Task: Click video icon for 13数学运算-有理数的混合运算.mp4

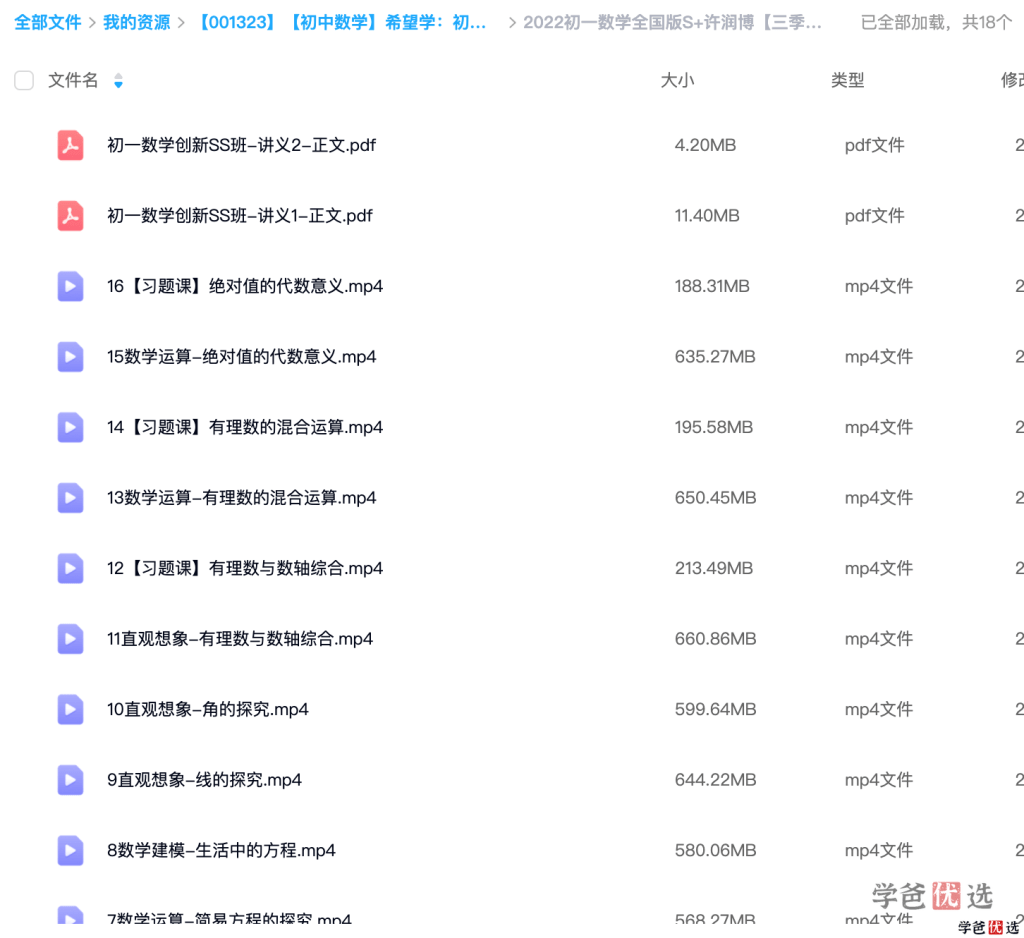Action: 71,498
